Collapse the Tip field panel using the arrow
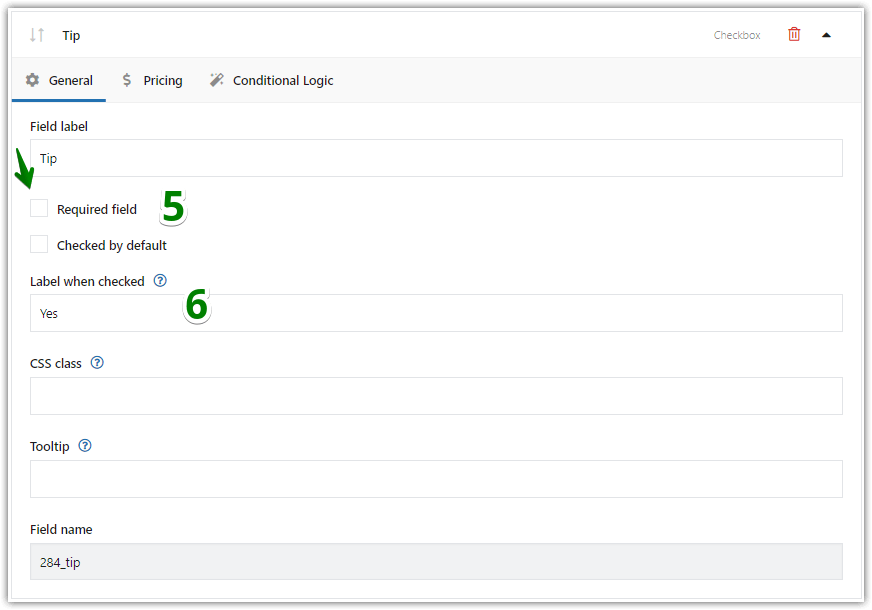Image resolution: width=872 pixels, height=610 pixels. [826, 35]
